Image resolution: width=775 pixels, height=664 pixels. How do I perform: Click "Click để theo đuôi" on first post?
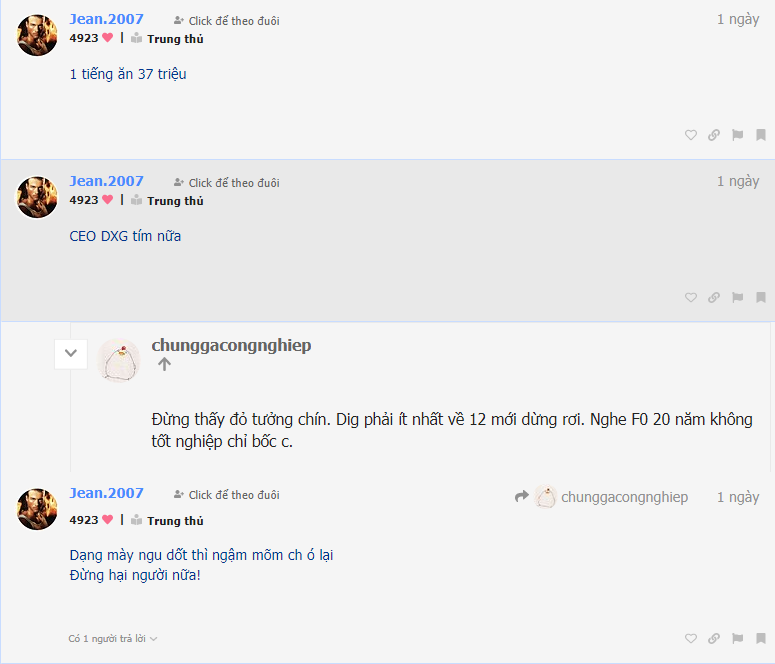227,21
